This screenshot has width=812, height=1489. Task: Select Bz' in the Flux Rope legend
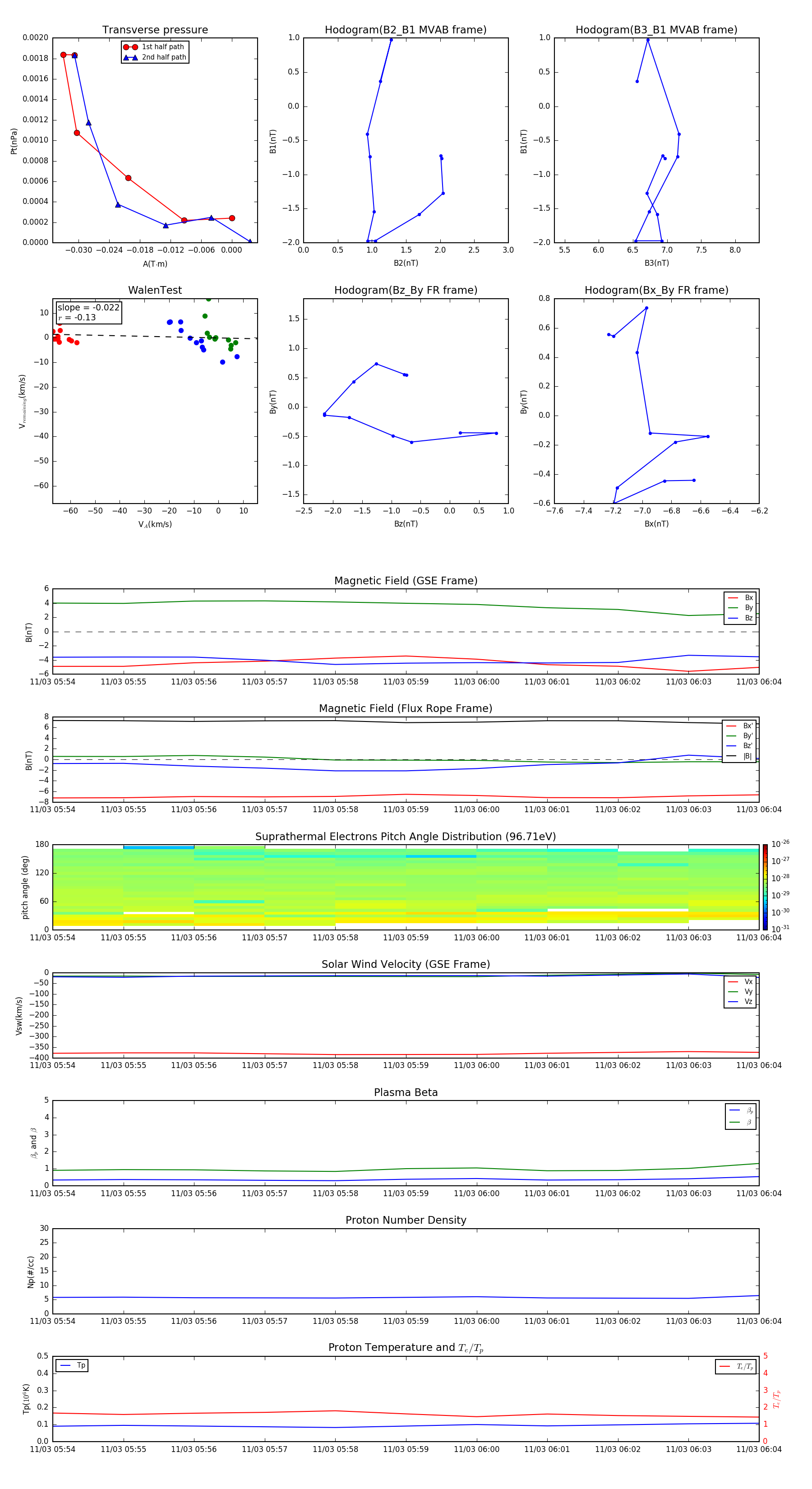[x=740, y=746]
